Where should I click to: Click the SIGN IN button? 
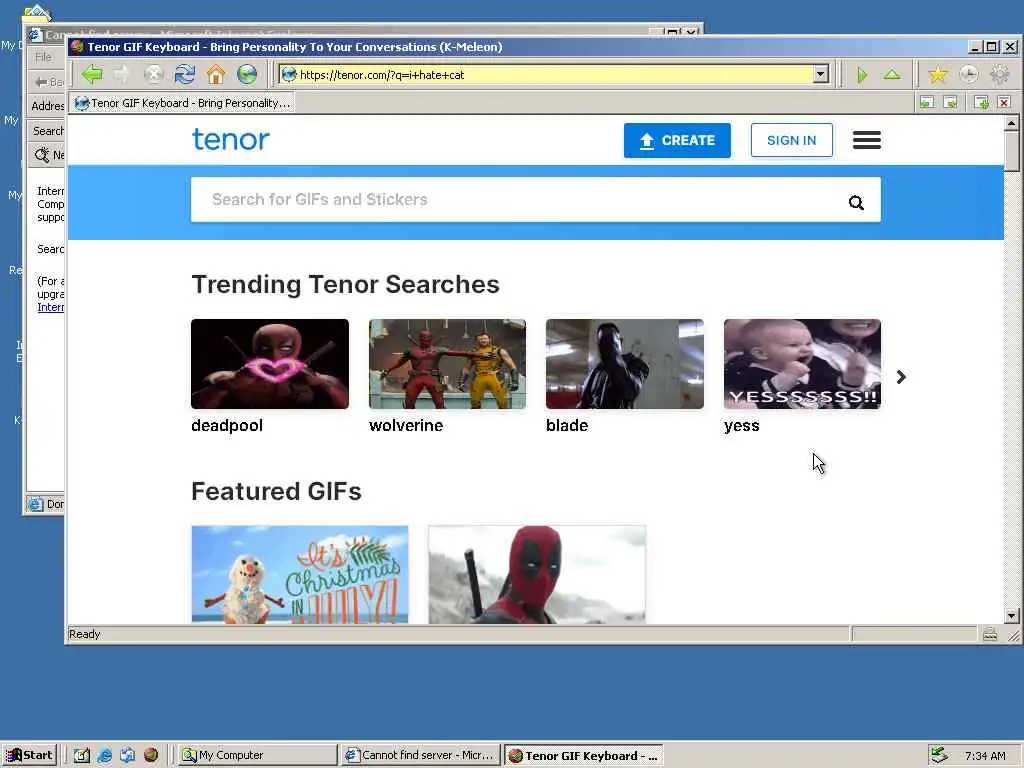click(x=792, y=140)
